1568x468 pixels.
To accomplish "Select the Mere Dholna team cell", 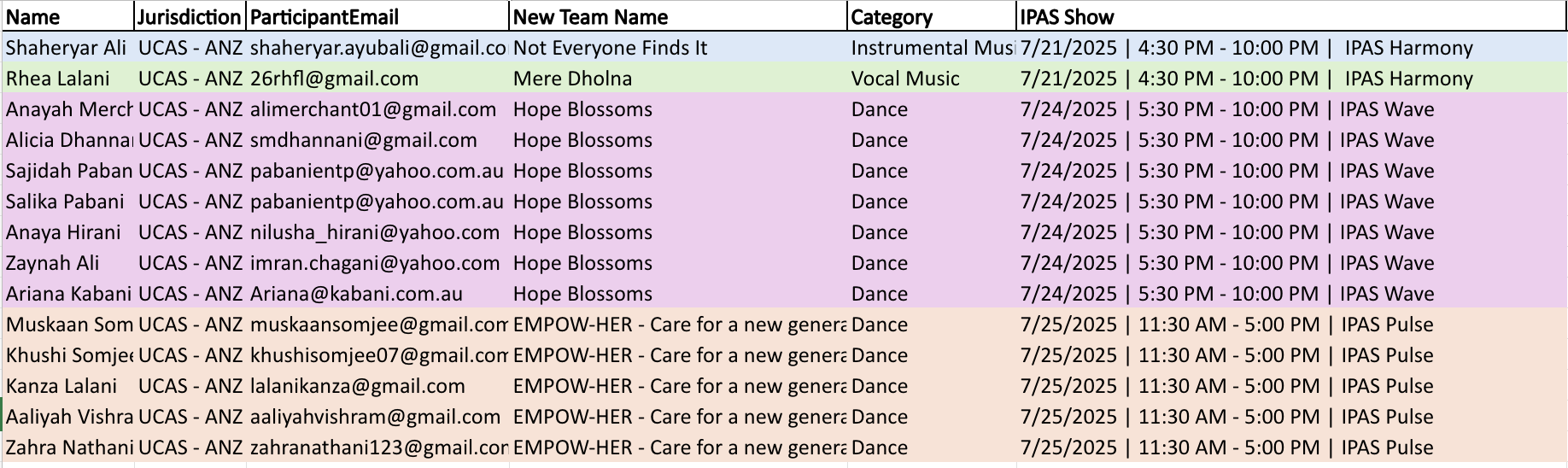I will click(x=572, y=79).
